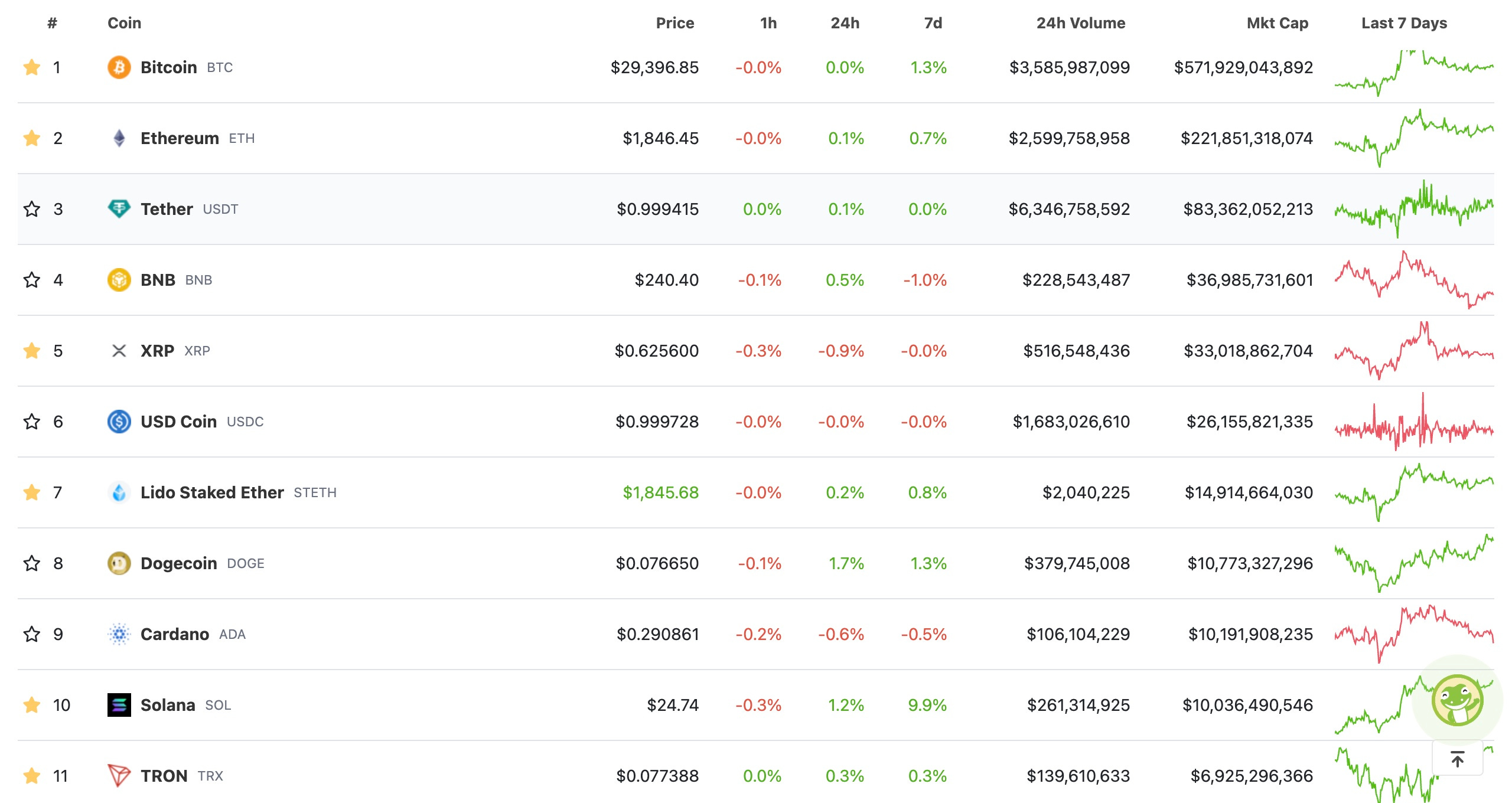Image resolution: width=1512 pixels, height=803 pixels.
Task: Click the XRP logo icon
Action: 119,351
